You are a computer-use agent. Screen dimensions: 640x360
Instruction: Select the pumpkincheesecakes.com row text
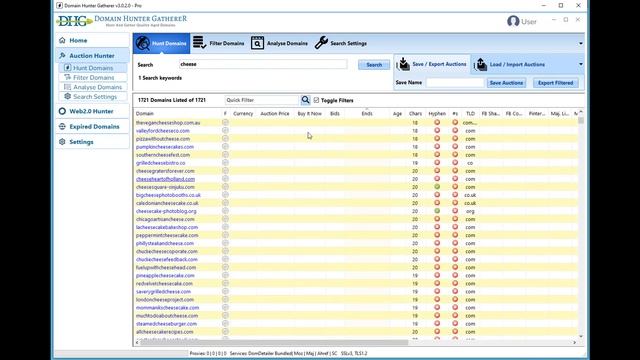165,147
